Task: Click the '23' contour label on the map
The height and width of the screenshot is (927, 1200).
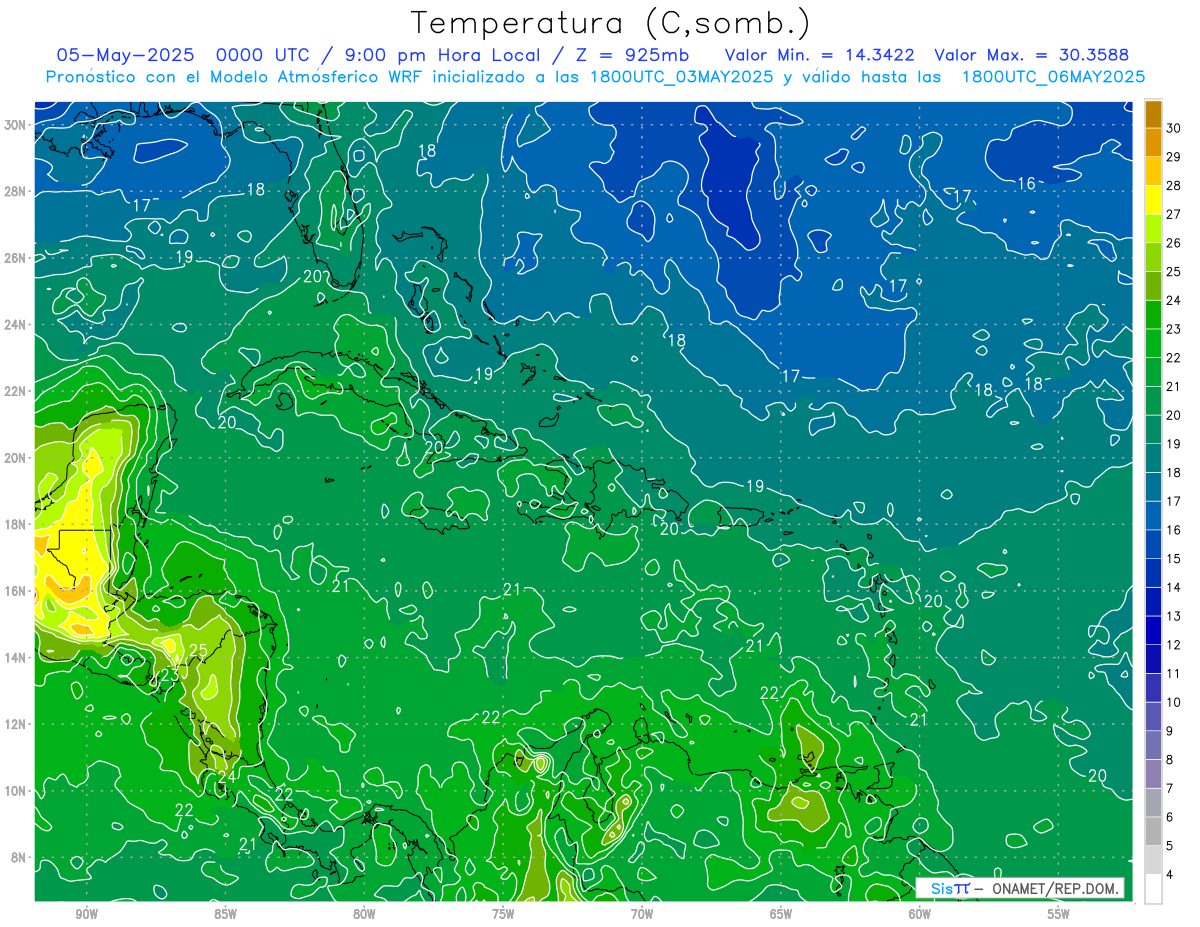Action: (170, 675)
